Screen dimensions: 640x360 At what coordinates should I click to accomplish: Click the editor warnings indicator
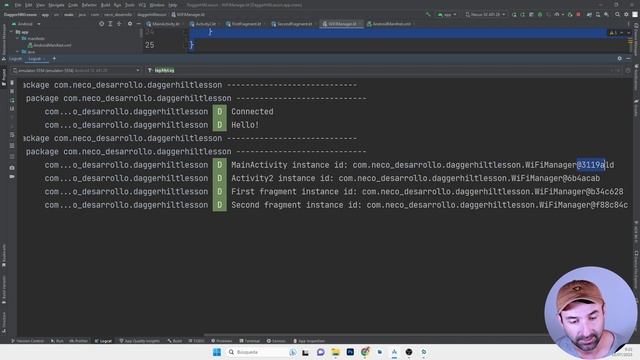(613, 33)
